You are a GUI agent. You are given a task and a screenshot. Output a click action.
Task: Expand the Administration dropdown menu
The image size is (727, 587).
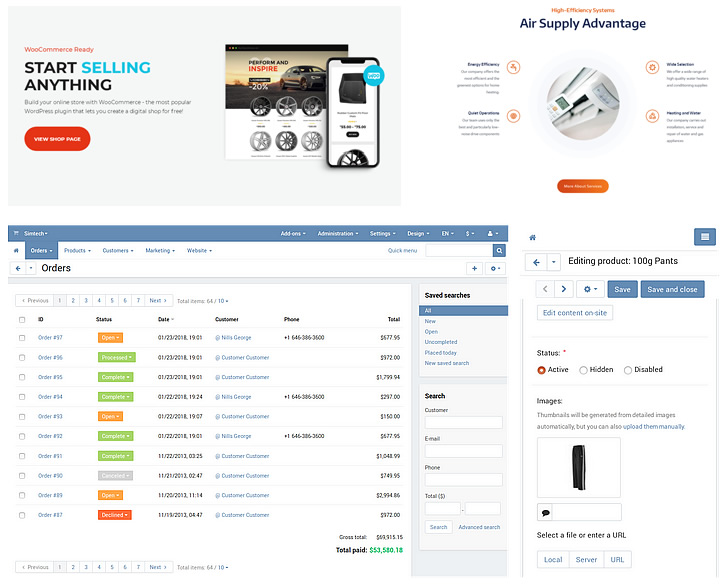(337, 233)
